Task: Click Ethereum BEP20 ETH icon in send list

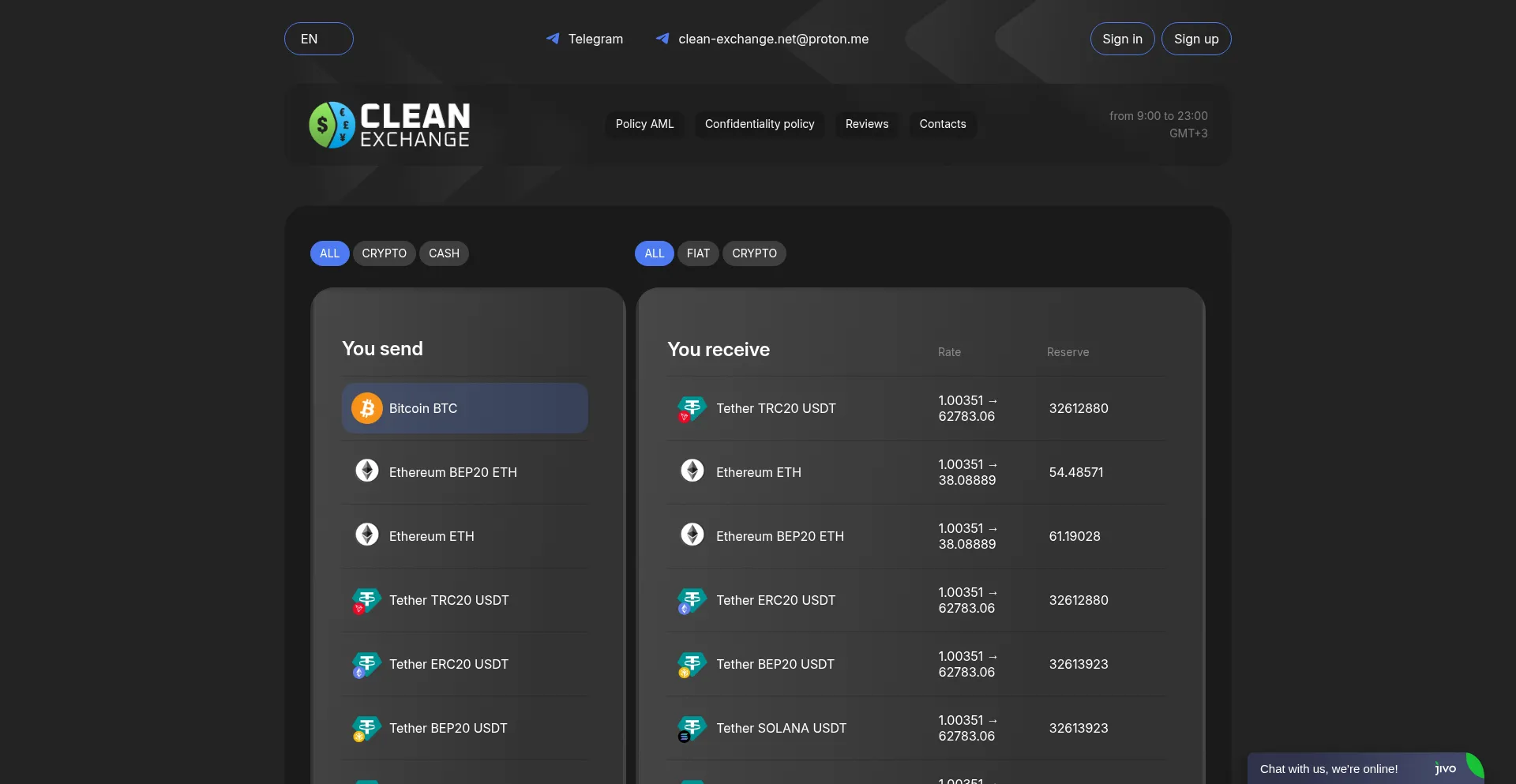Action: pos(367,471)
